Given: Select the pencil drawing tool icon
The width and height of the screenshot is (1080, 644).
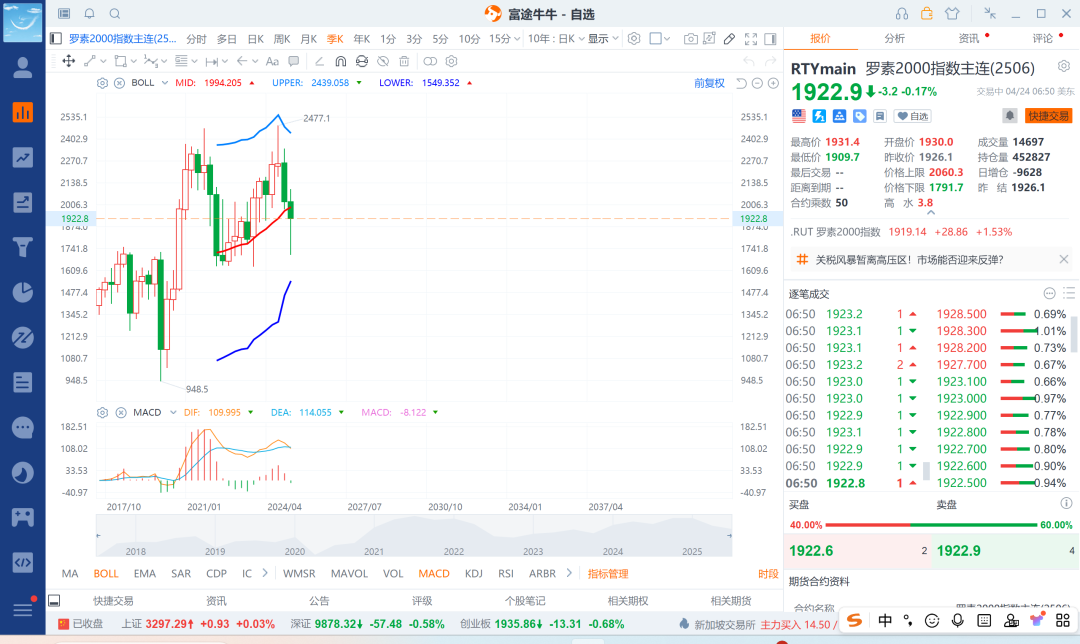Looking at the screenshot, I should (729, 39).
